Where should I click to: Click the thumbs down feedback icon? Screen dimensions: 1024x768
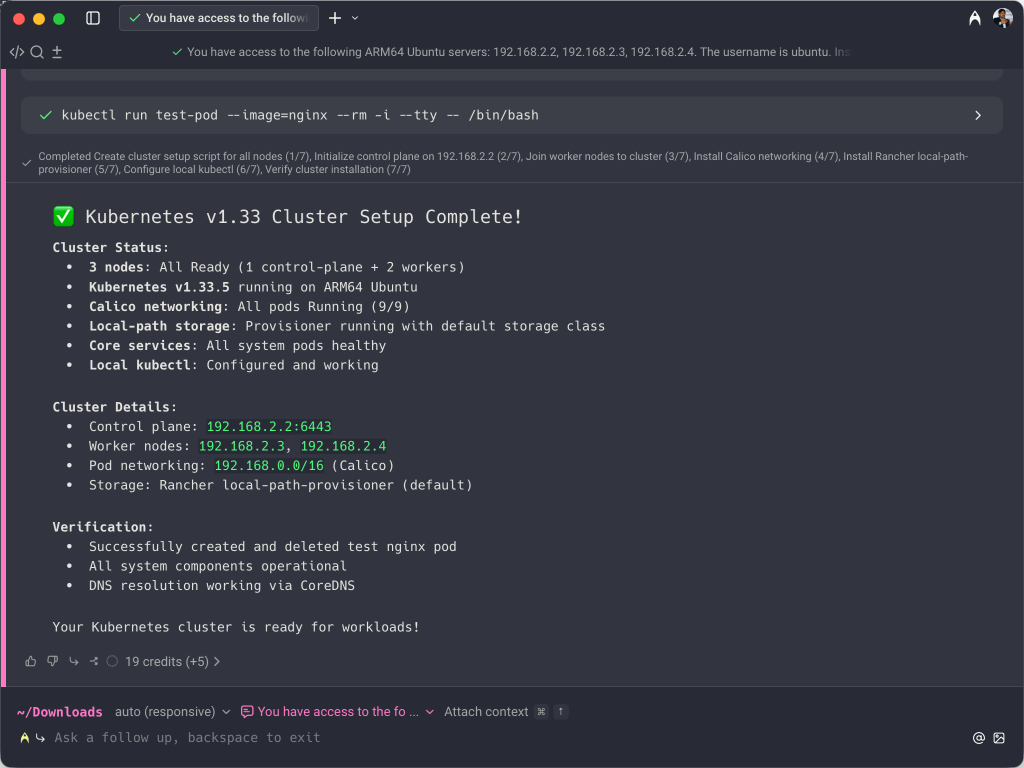[x=53, y=661]
